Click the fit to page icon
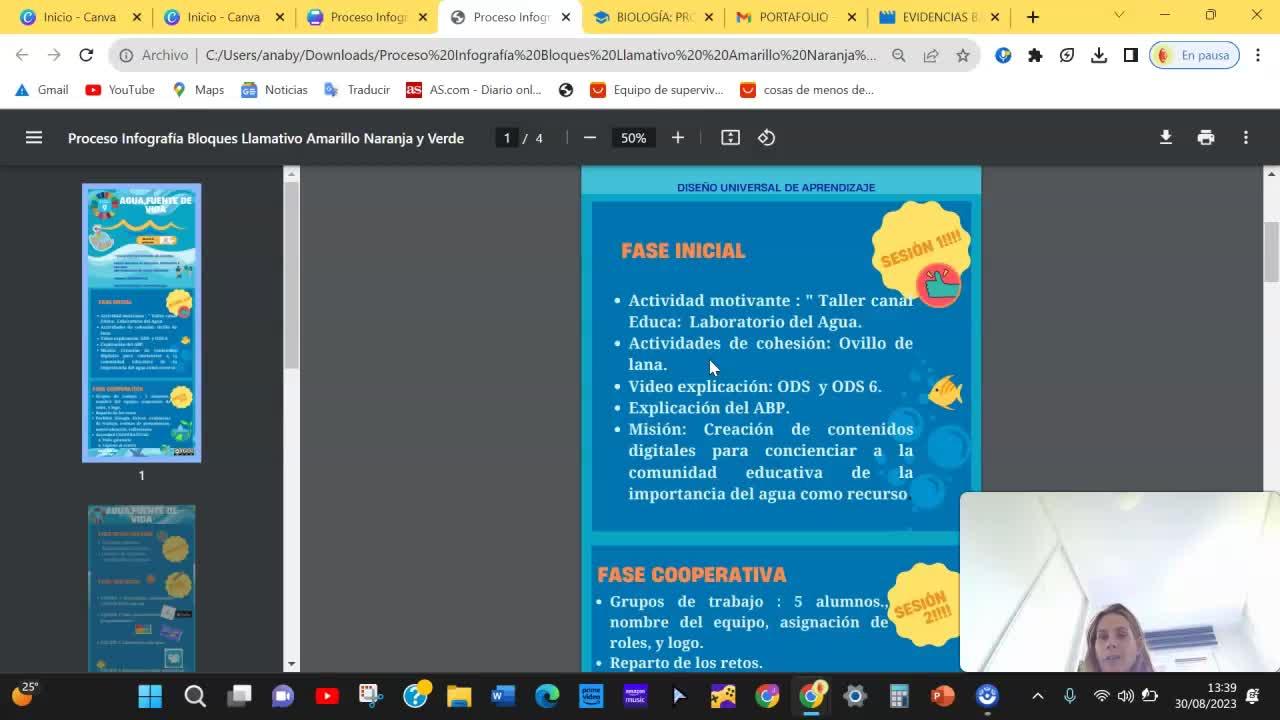This screenshot has height=720, width=1280. [731, 138]
